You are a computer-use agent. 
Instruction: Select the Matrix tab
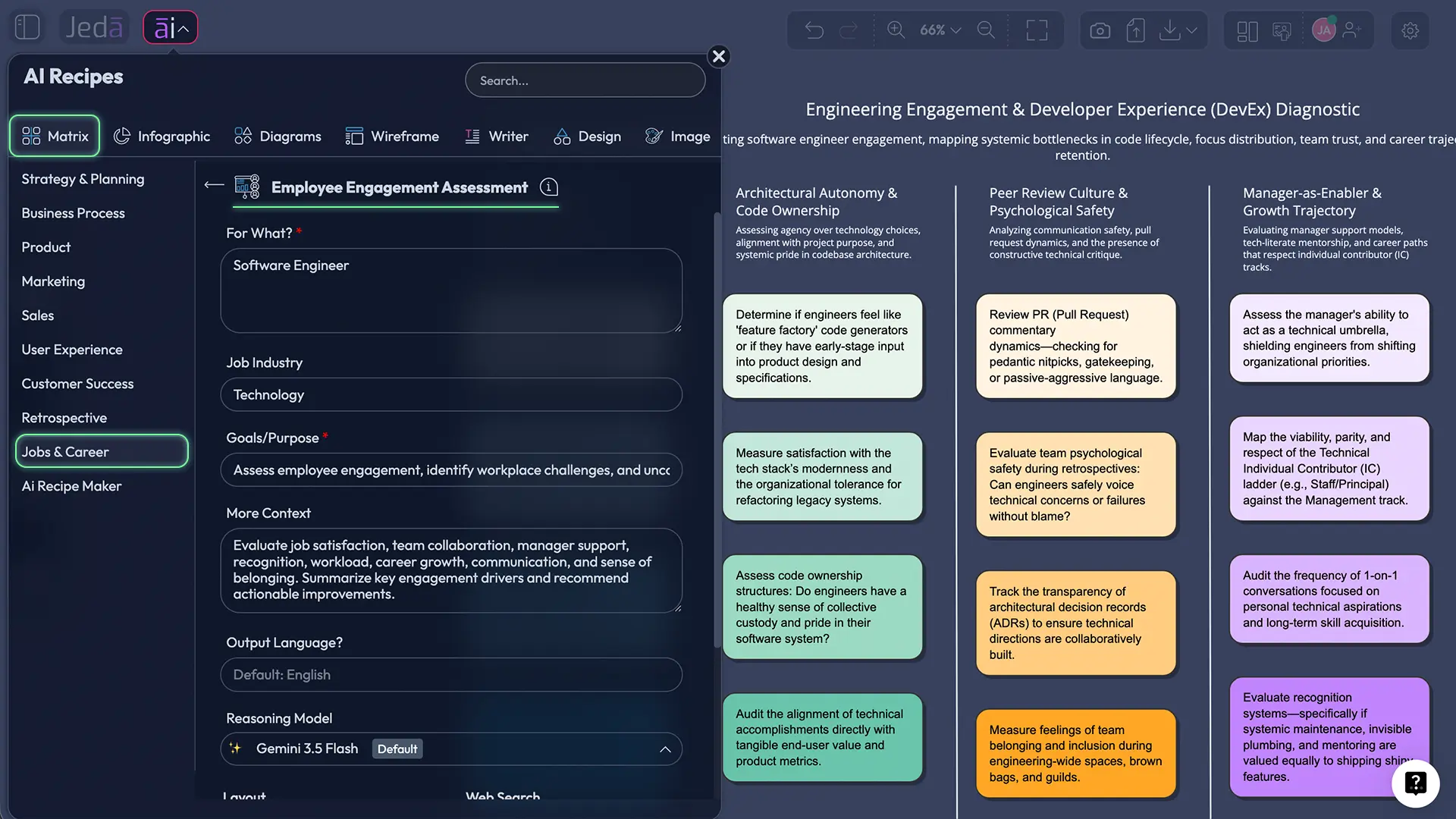[x=55, y=136]
